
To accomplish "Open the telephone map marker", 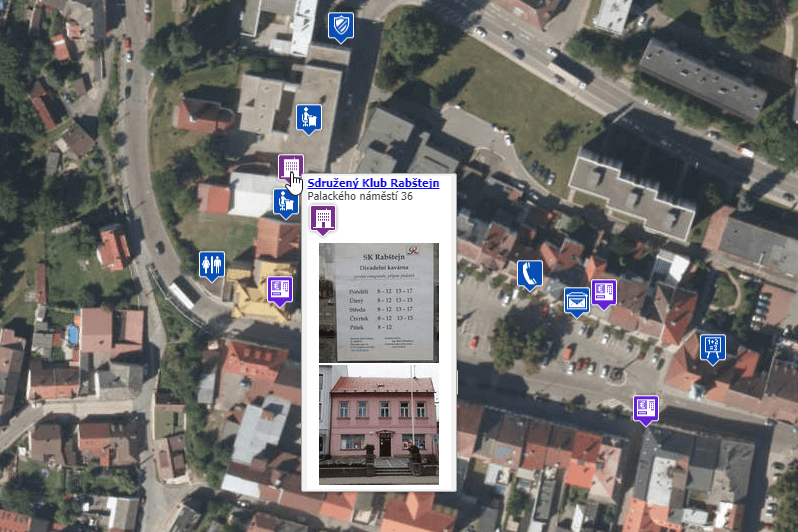I will (530, 275).
